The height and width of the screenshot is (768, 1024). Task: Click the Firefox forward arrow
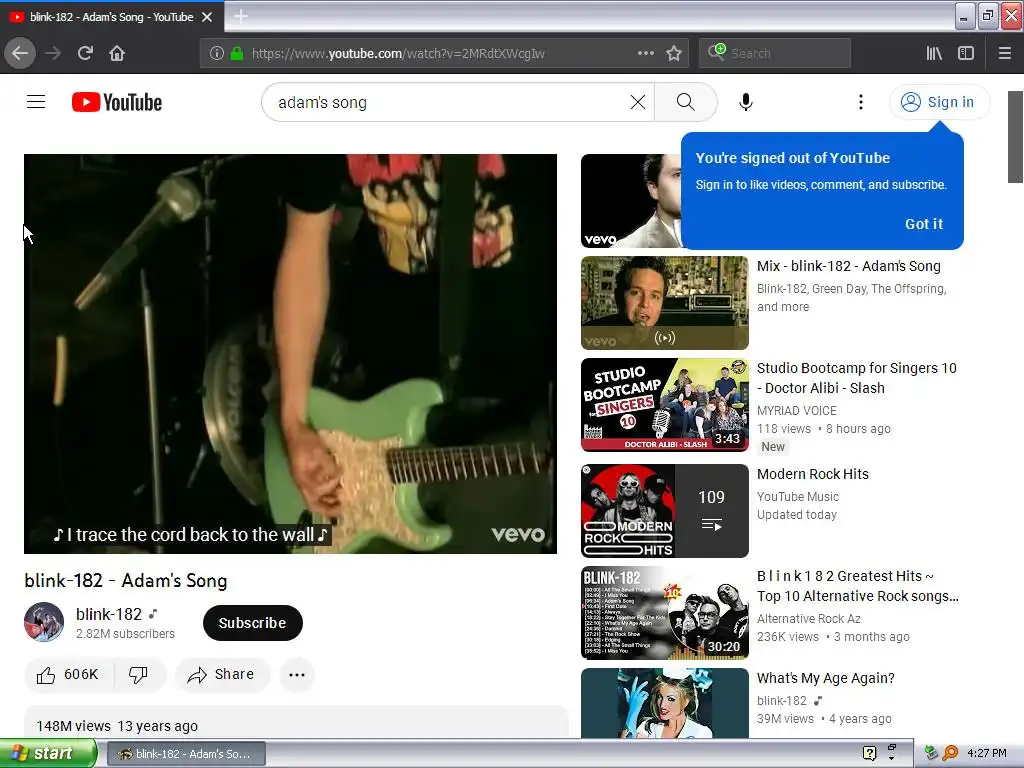[x=53, y=53]
